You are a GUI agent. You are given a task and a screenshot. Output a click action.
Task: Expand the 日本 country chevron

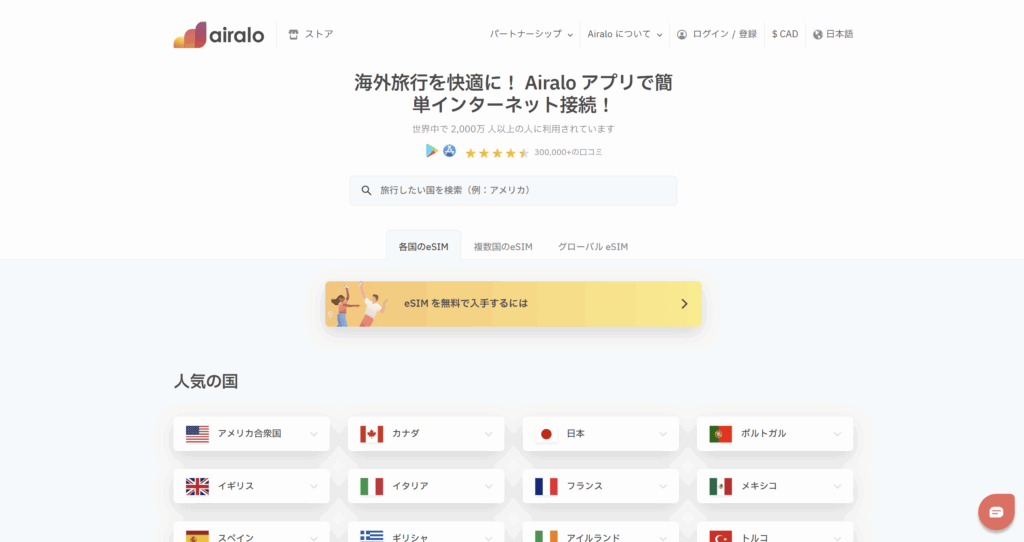pyautogui.click(x=663, y=434)
